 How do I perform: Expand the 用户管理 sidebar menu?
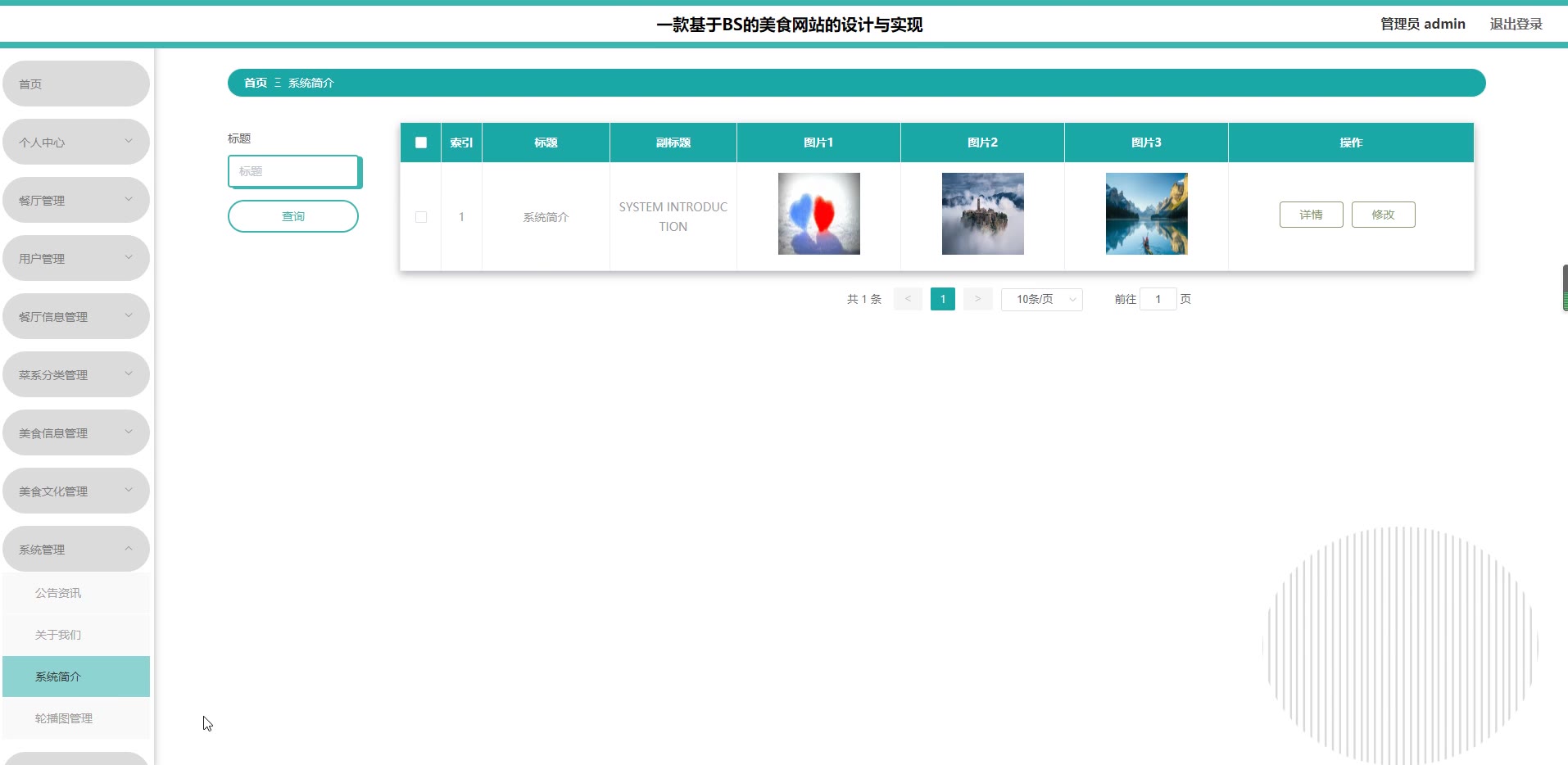click(x=75, y=258)
